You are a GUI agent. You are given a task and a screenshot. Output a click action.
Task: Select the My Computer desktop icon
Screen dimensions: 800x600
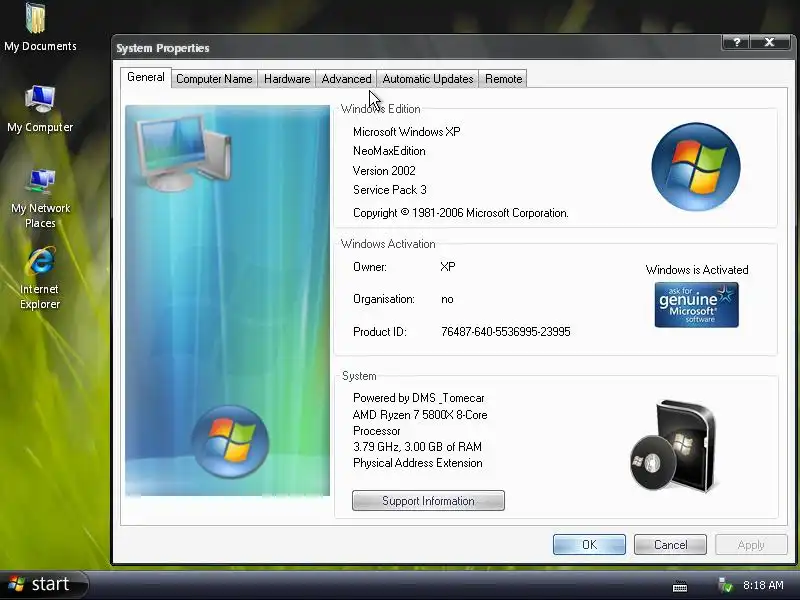(40, 109)
